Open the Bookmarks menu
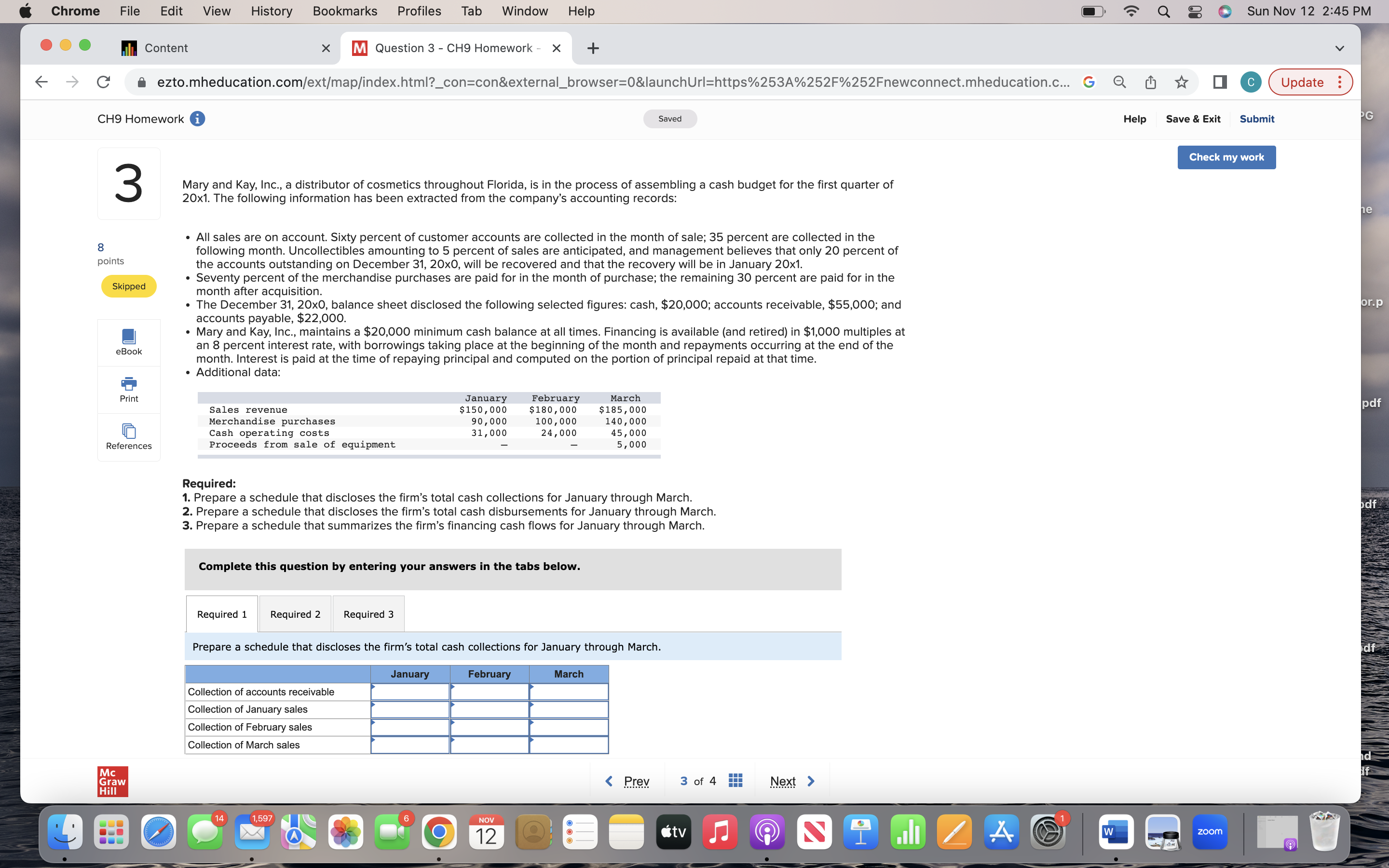Image resolution: width=1389 pixels, height=868 pixels. point(344,11)
